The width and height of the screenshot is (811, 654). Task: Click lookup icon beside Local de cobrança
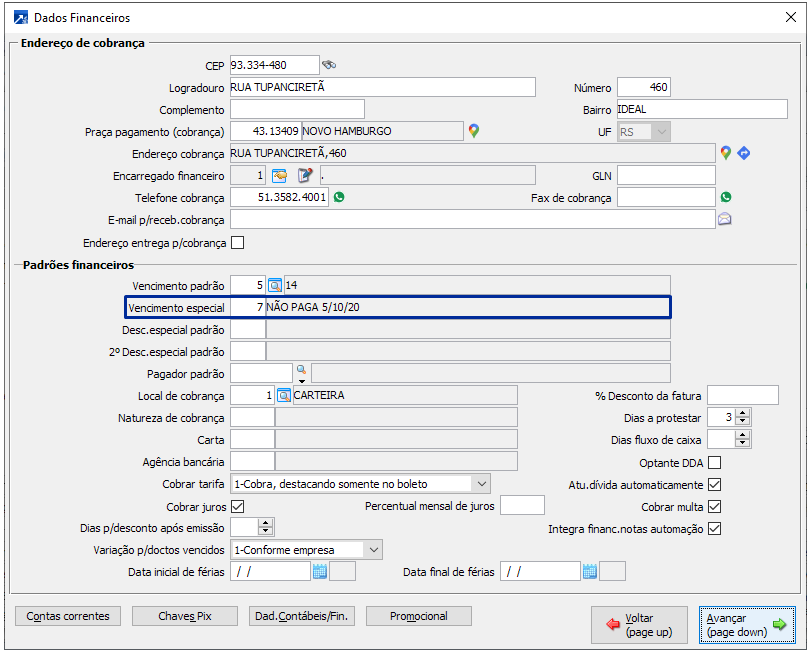coord(283,396)
